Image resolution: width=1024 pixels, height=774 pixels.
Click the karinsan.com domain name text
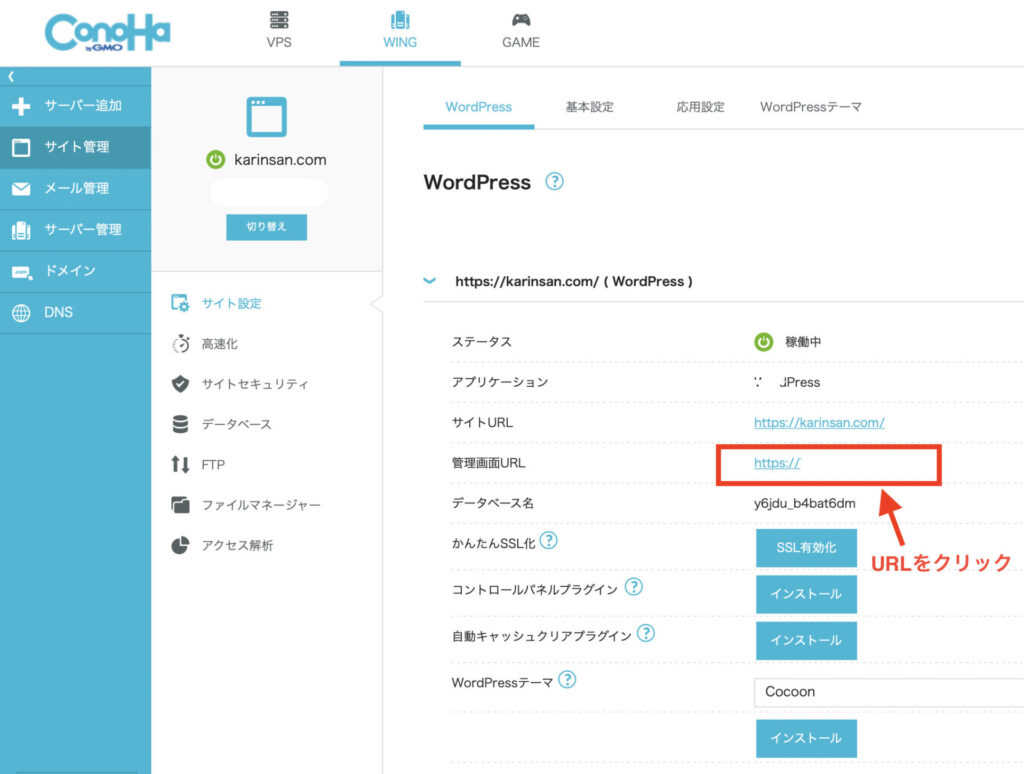pos(280,160)
